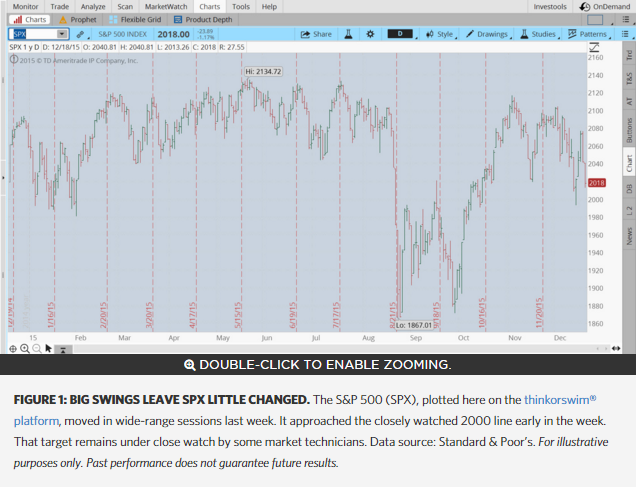Click the copyright info circle icon
Image resolution: width=640 pixels, height=487 pixels.
14,60
